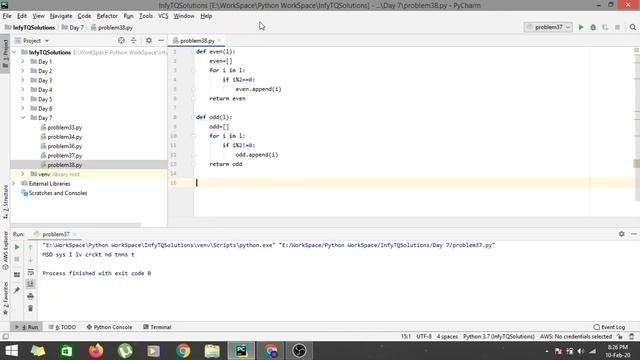Toggle the Favorites side tab
The width and height of the screenshot is (640, 360).
5,298
